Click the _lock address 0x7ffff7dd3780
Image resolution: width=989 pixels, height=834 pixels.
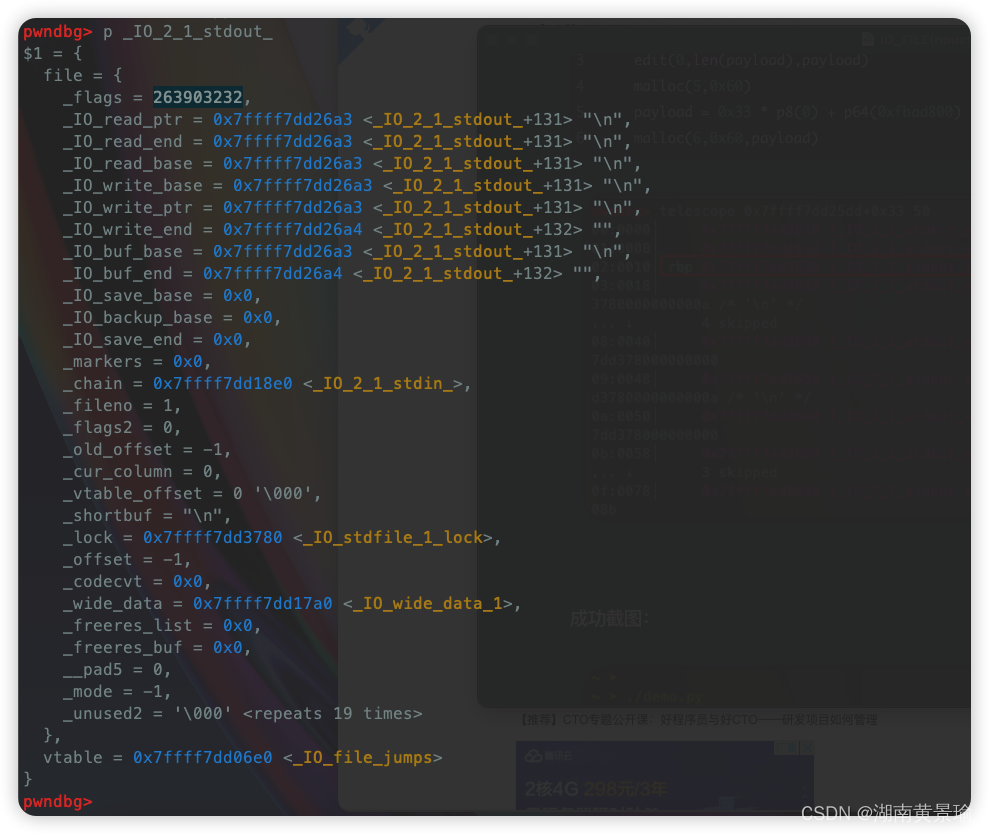click(213, 537)
